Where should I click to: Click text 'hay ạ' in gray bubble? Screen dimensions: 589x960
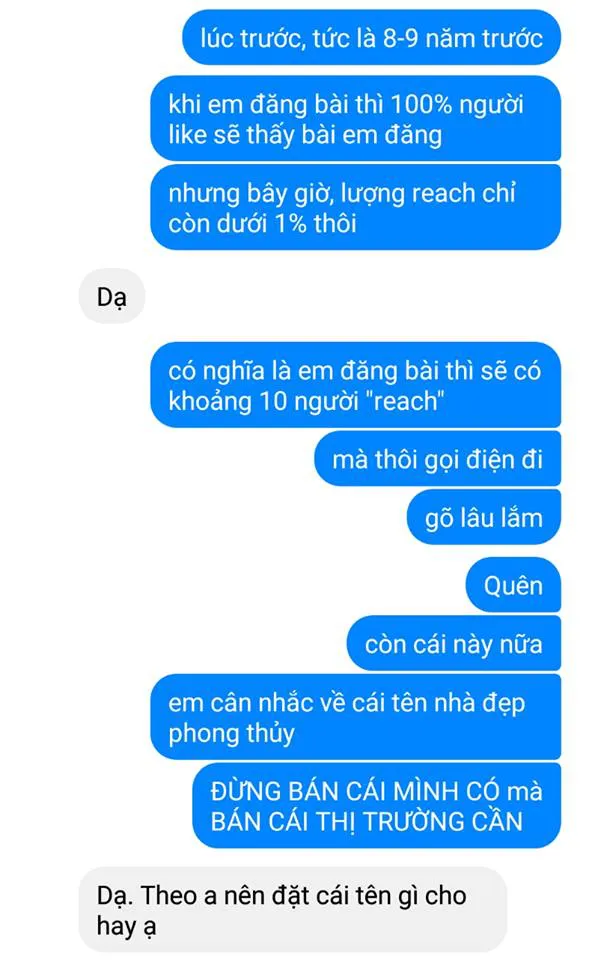126,926
